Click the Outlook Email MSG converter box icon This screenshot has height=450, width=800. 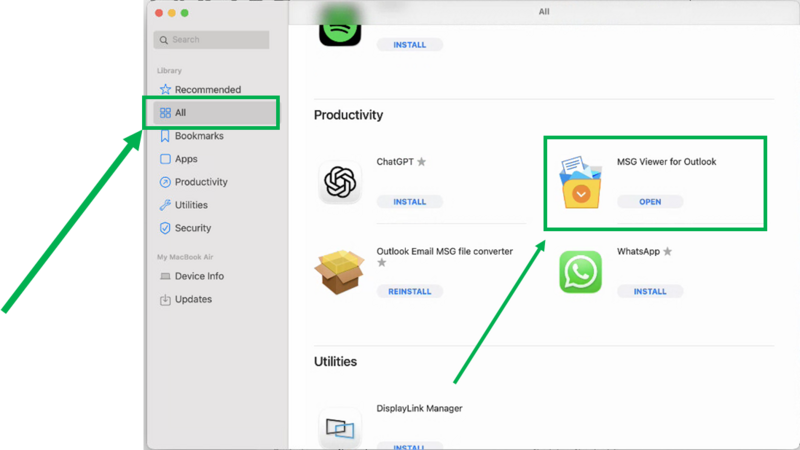pyautogui.click(x=341, y=272)
